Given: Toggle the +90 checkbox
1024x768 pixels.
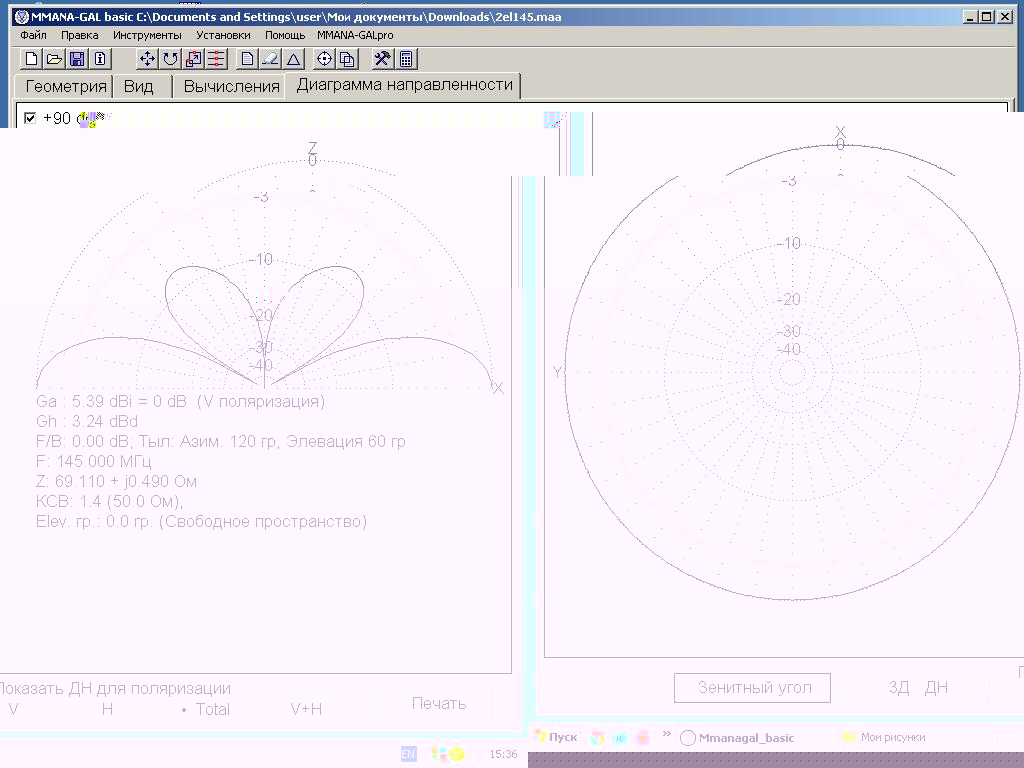Looking at the screenshot, I should [x=30, y=118].
